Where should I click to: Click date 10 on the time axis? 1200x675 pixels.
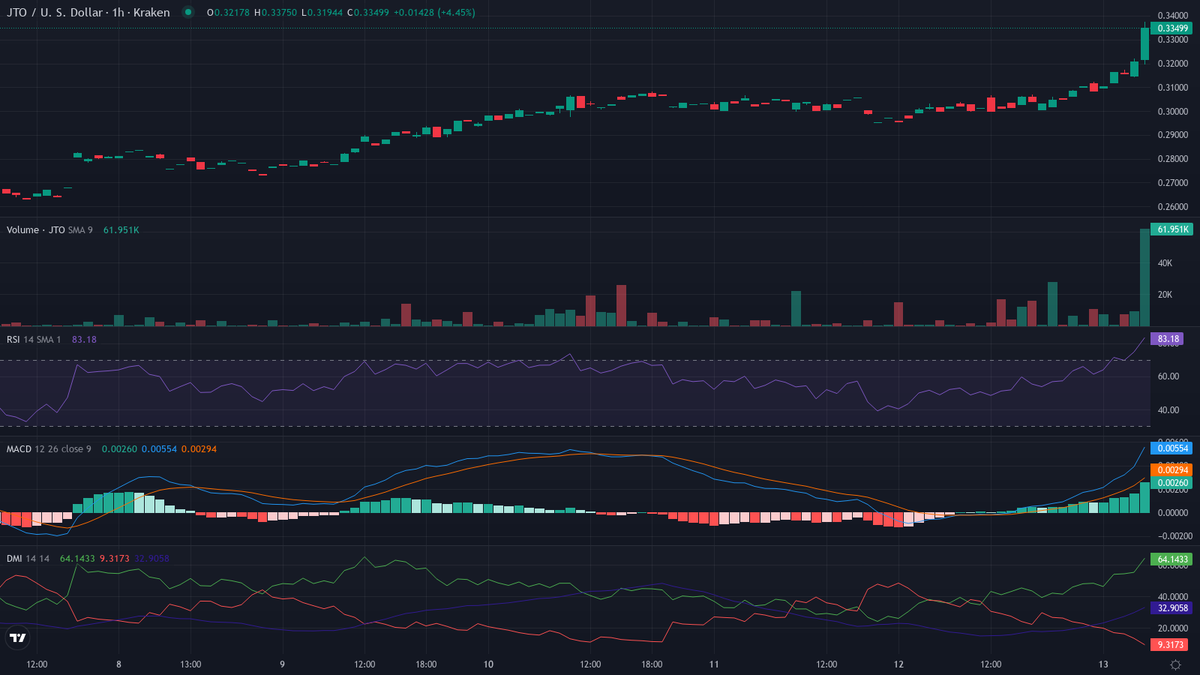tap(488, 664)
